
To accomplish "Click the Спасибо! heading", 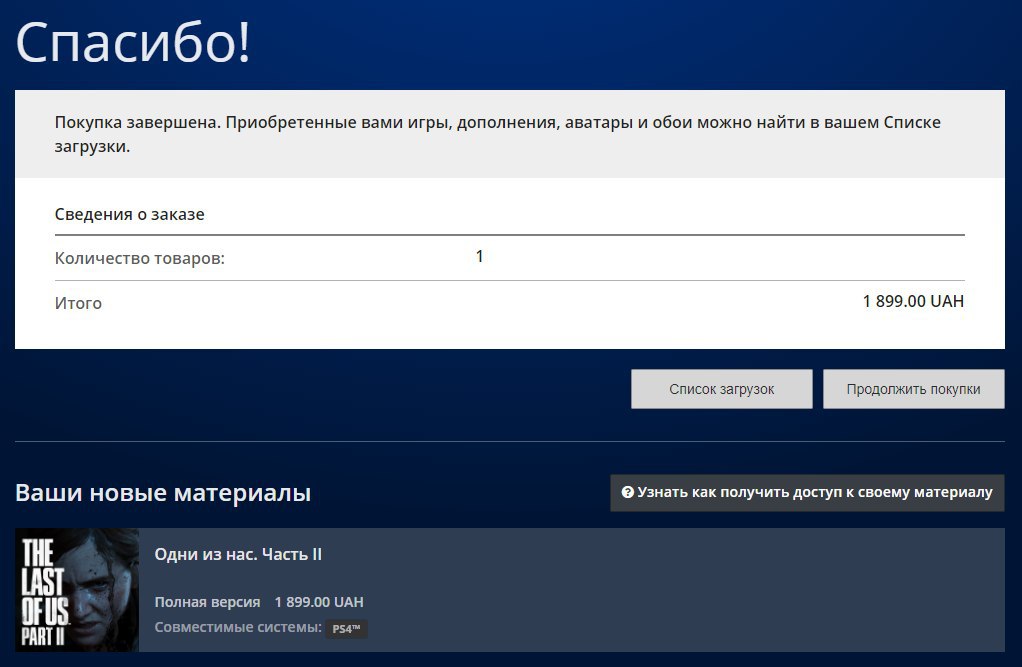I will (133, 42).
